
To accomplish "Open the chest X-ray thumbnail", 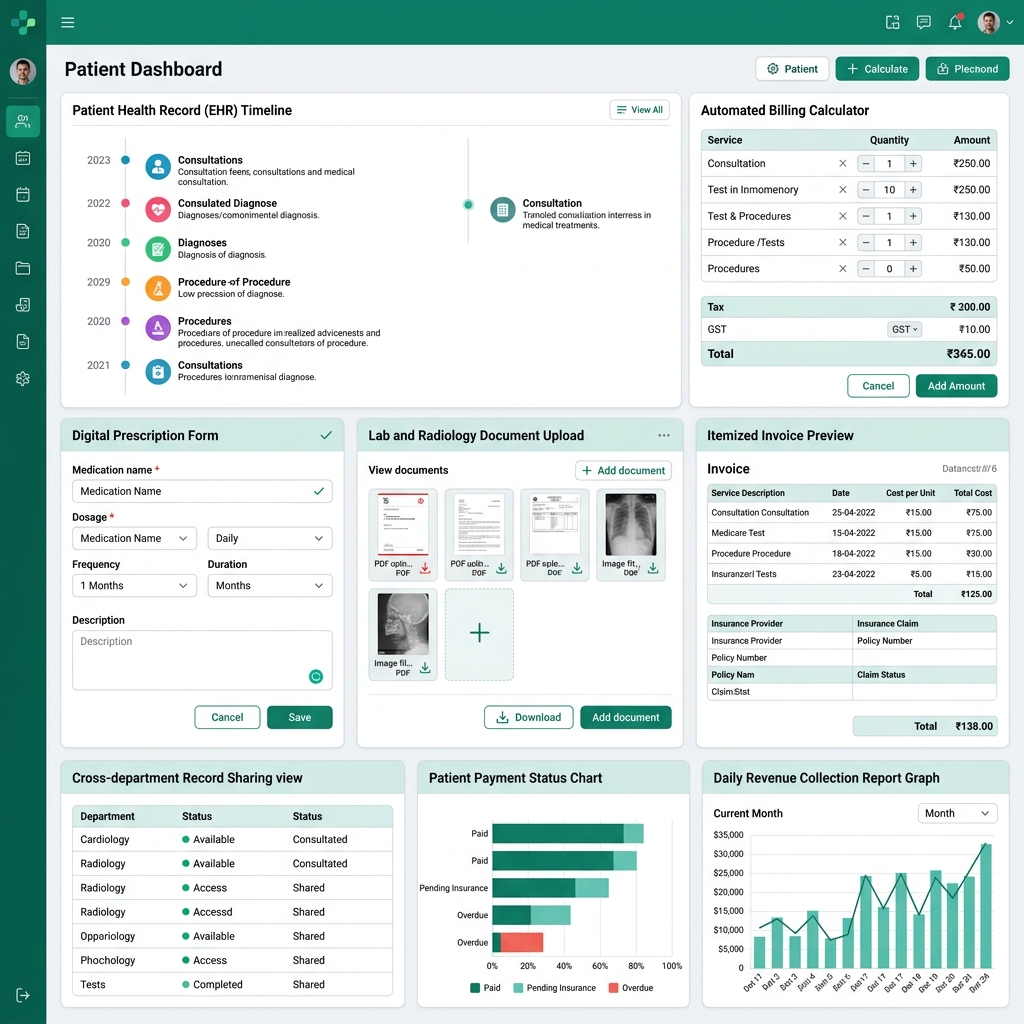I will [630, 524].
